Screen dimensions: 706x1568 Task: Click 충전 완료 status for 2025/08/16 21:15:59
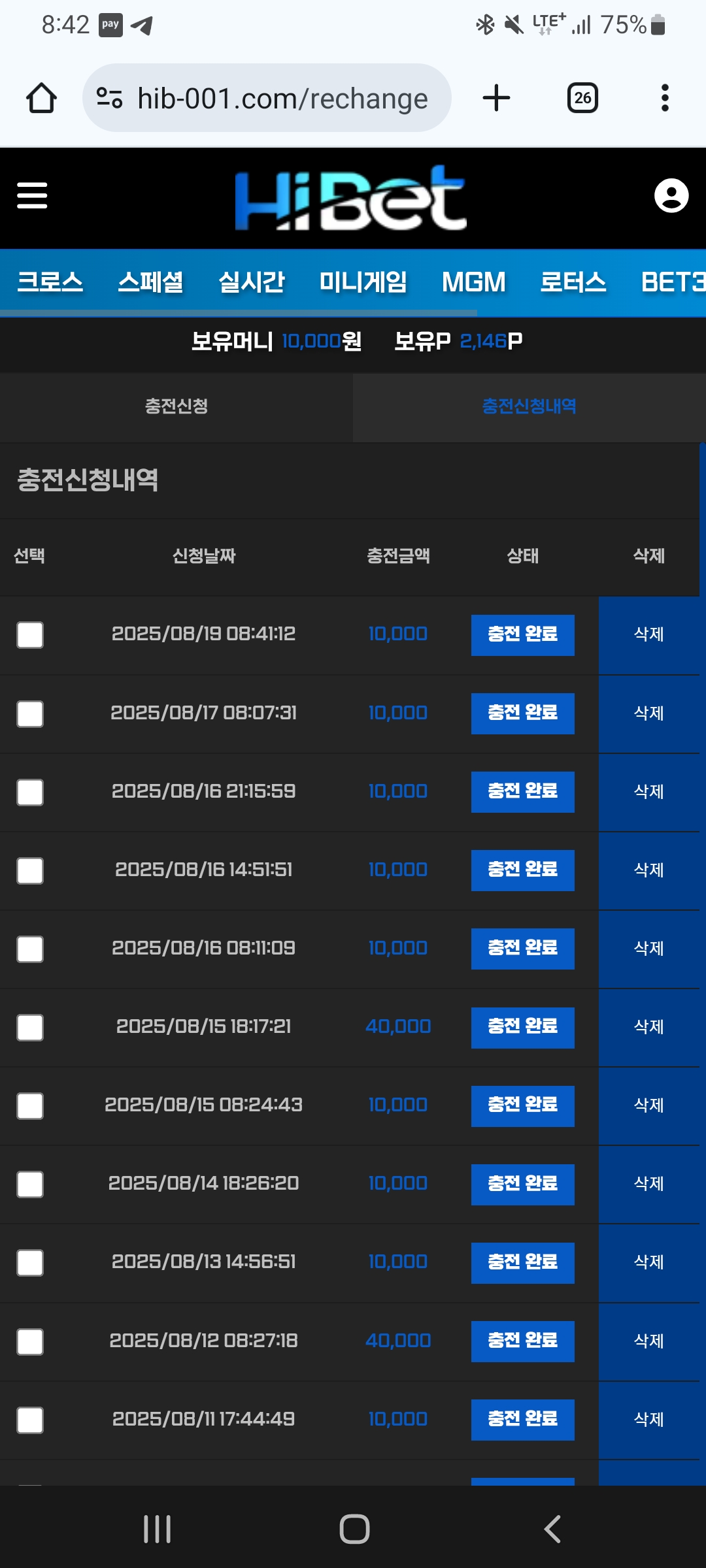coord(522,792)
